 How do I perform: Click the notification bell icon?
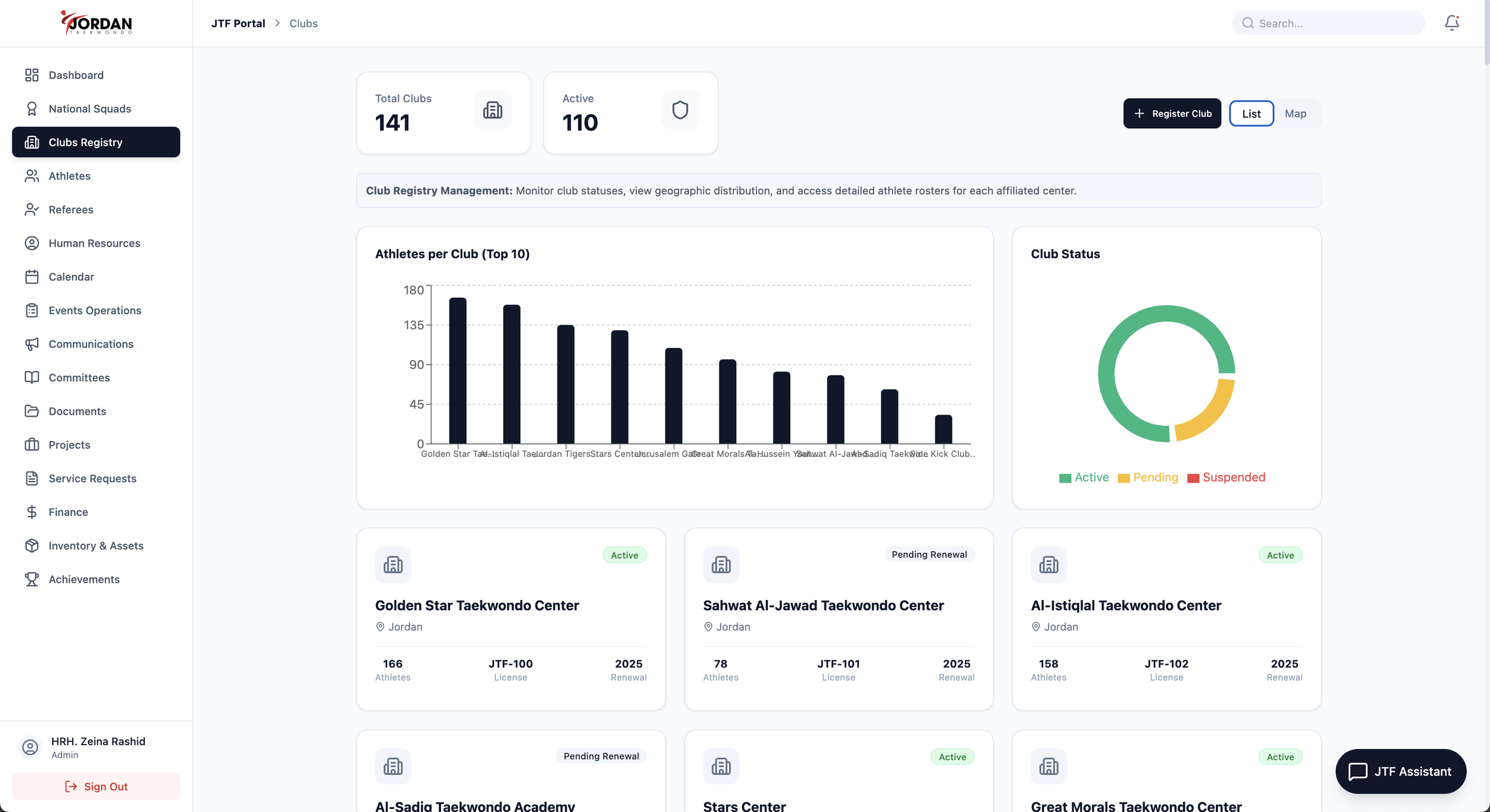[1451, 23]
